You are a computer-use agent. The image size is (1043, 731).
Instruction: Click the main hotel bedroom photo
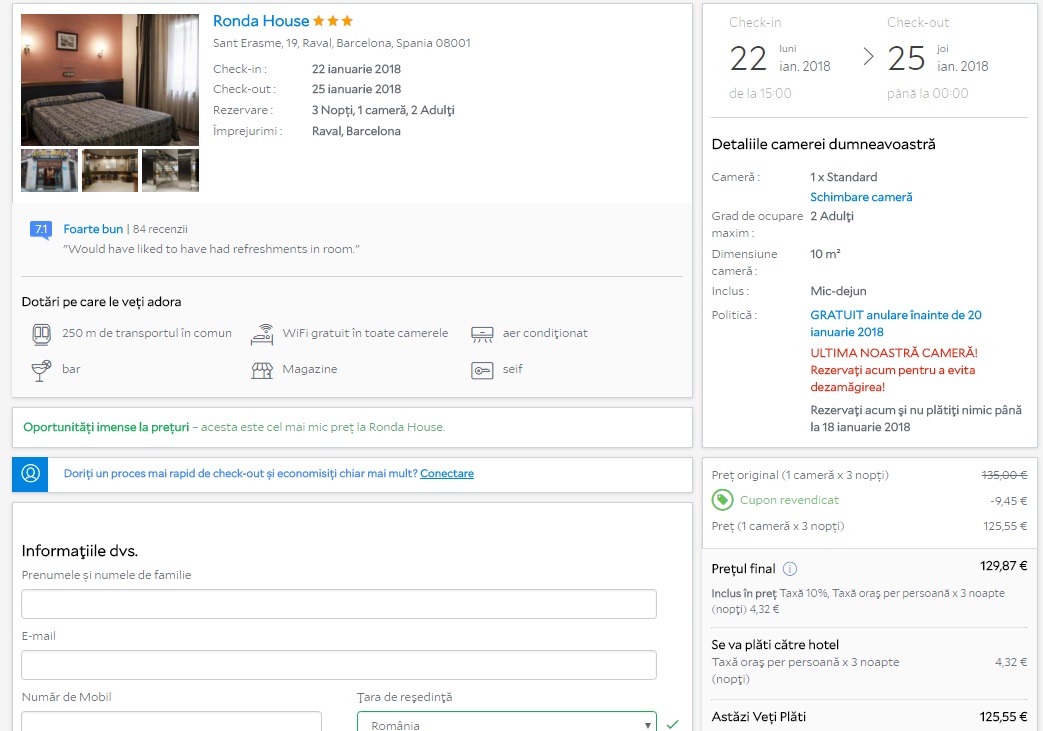point(110,79)
